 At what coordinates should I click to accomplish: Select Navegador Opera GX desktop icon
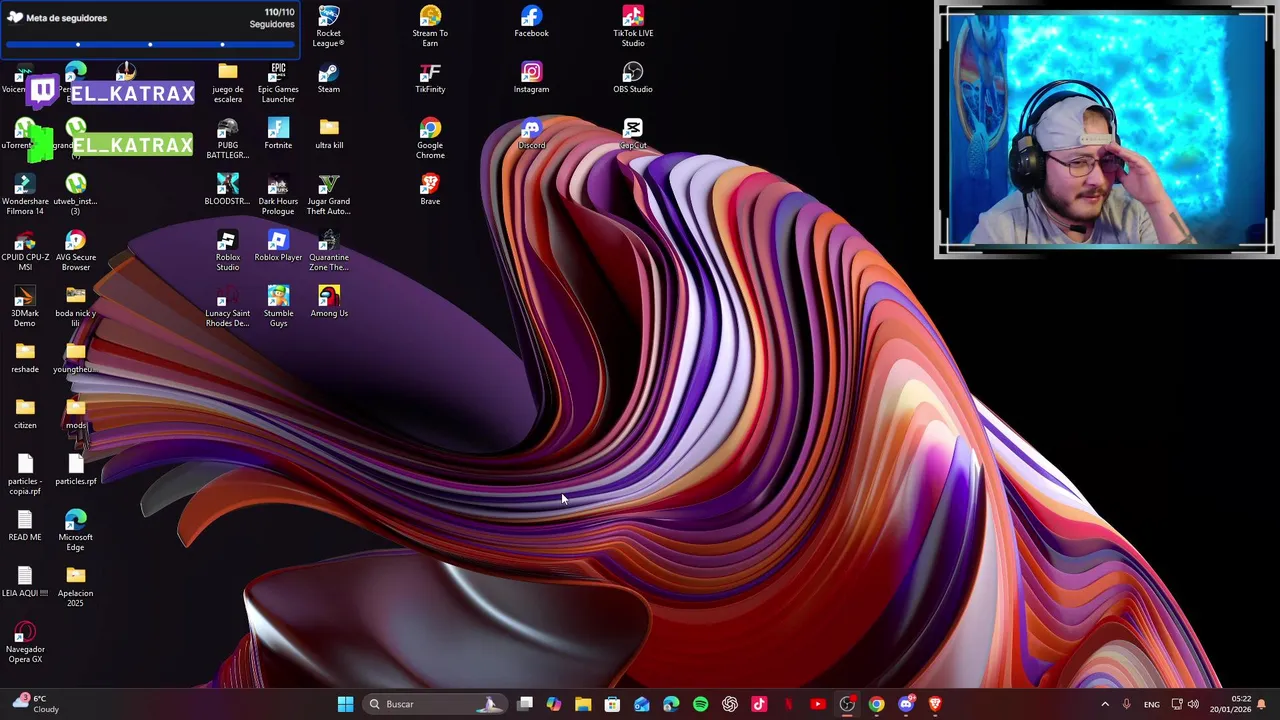25,642
